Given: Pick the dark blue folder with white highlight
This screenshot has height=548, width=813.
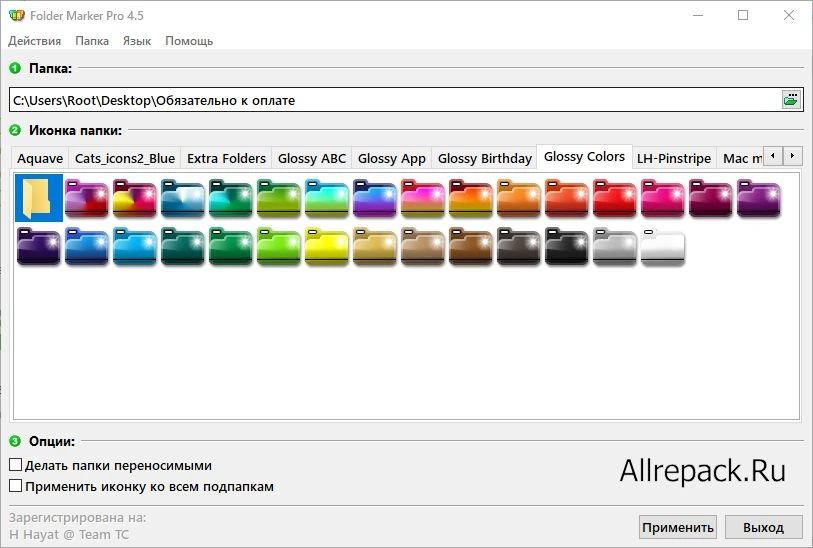Looking at the screenshot, I should pyautogui.click(x=183, y=198).
